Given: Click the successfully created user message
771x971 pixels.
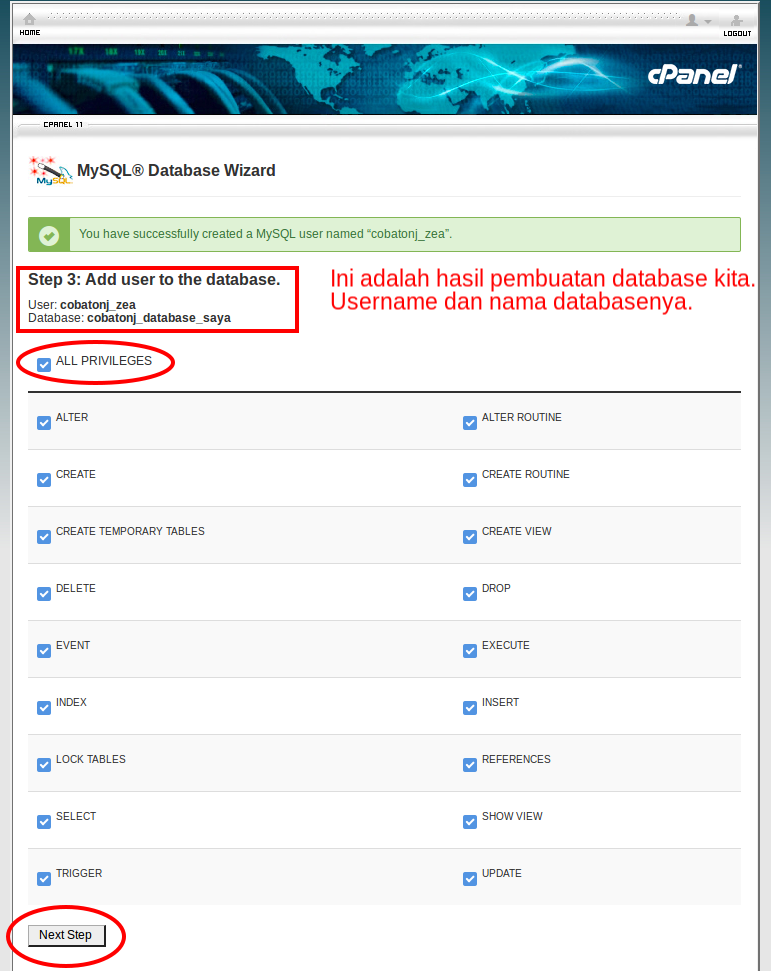Looking at the screenshot, I should tap(266, 234).
